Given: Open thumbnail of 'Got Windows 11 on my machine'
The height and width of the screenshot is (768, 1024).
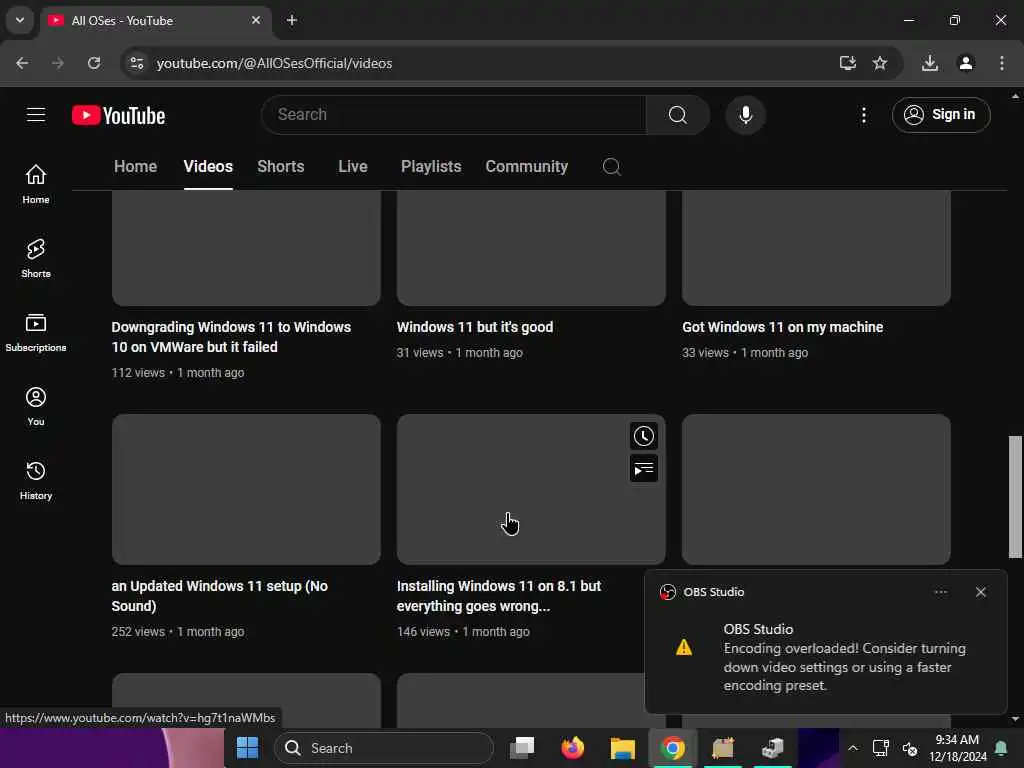Looking at the screenshot, I should coord(816,248).
